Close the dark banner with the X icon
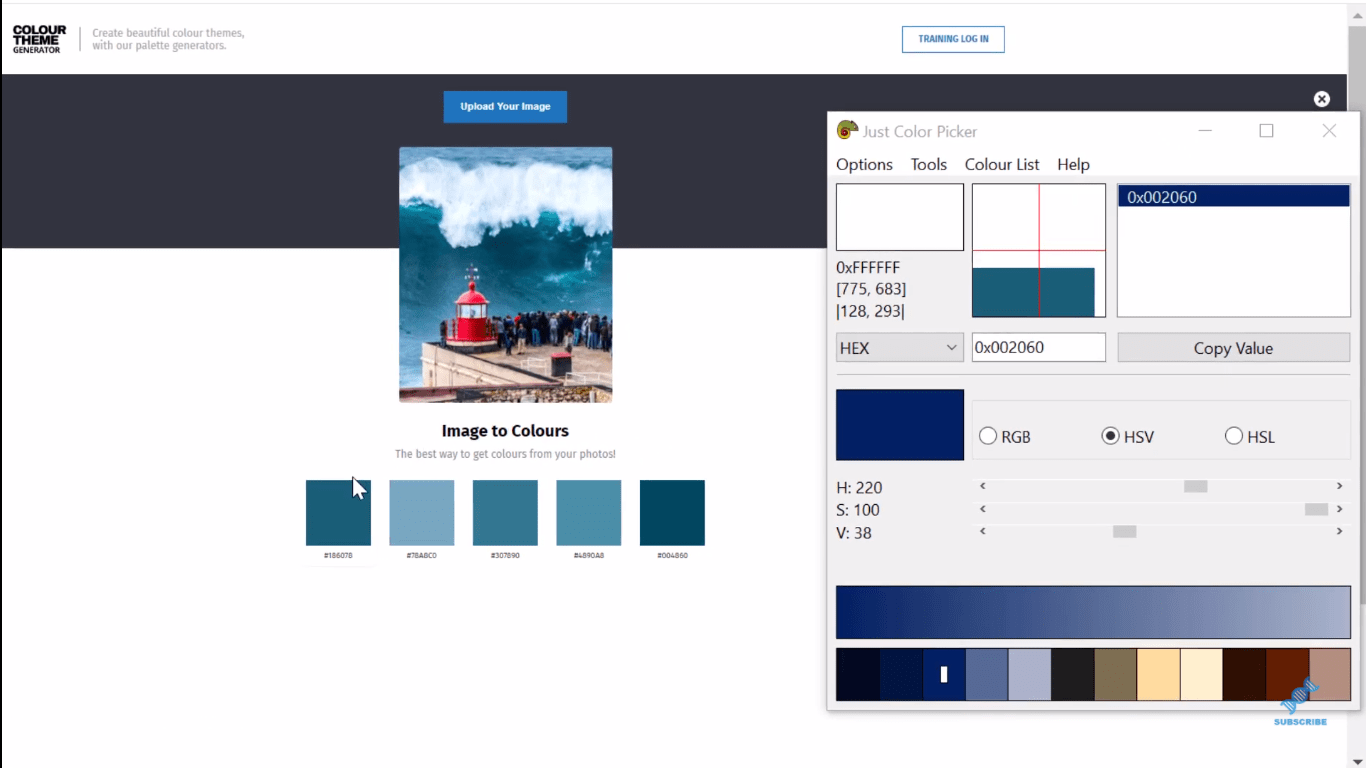This screenshot has height=768, width=1366. (x=1322, y=99)
